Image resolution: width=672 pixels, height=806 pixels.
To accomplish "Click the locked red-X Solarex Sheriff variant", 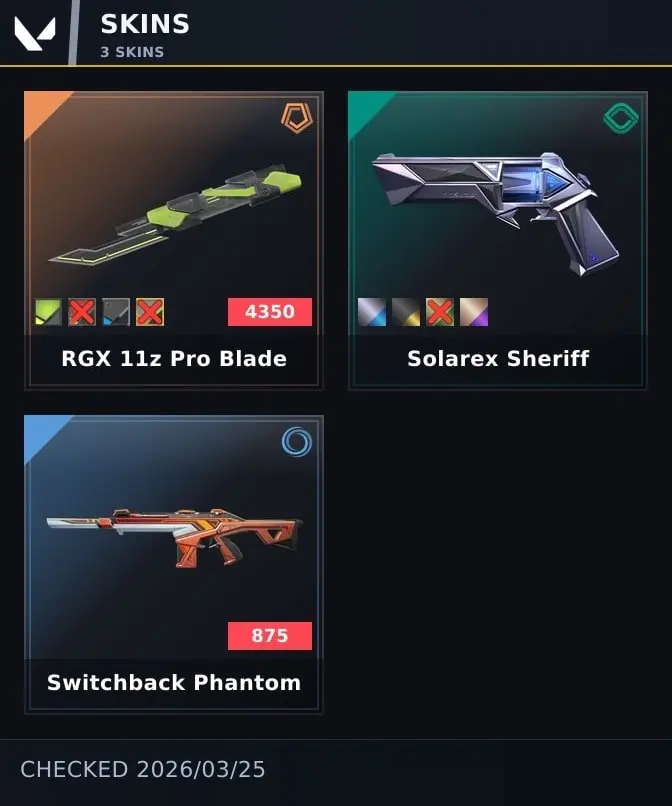I will tap(440, 312).
